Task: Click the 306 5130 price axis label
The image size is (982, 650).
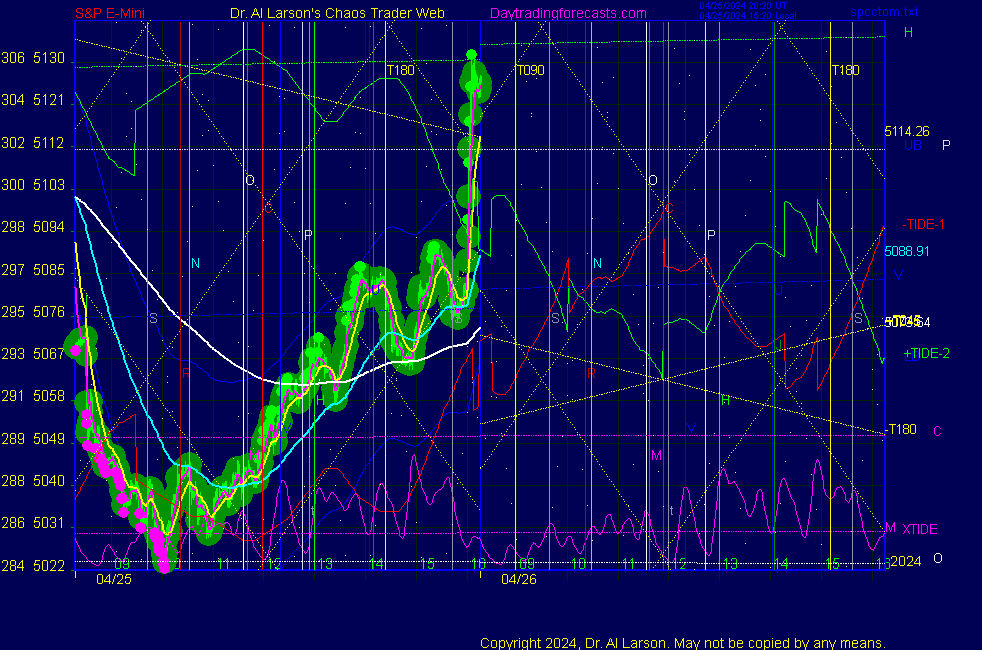Action: coord(33,58)
